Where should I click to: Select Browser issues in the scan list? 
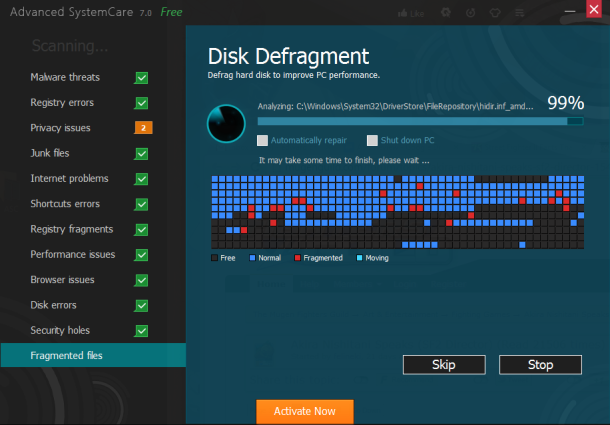point(62,279)
